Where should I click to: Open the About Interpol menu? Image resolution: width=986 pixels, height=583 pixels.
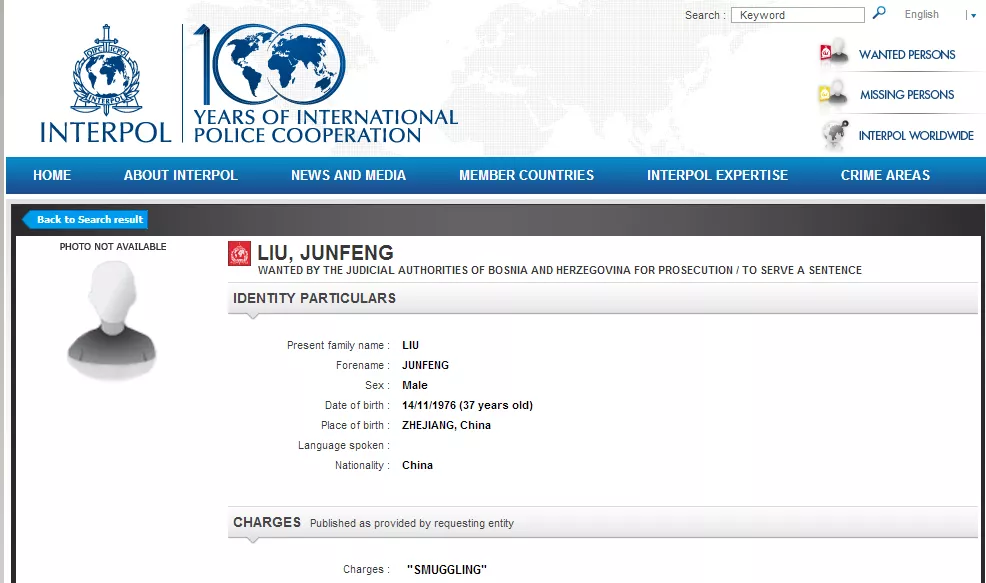point(180,175)
